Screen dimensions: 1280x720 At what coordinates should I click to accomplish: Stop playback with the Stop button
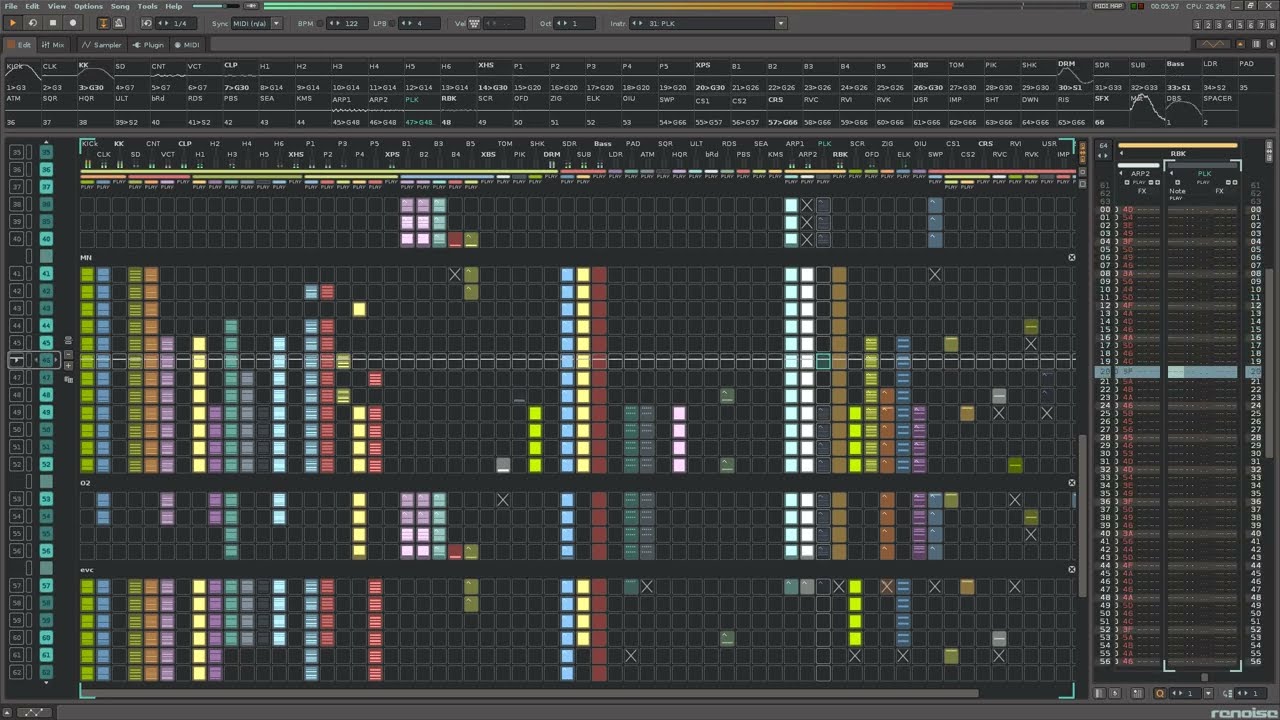click(x=52, y=23)
